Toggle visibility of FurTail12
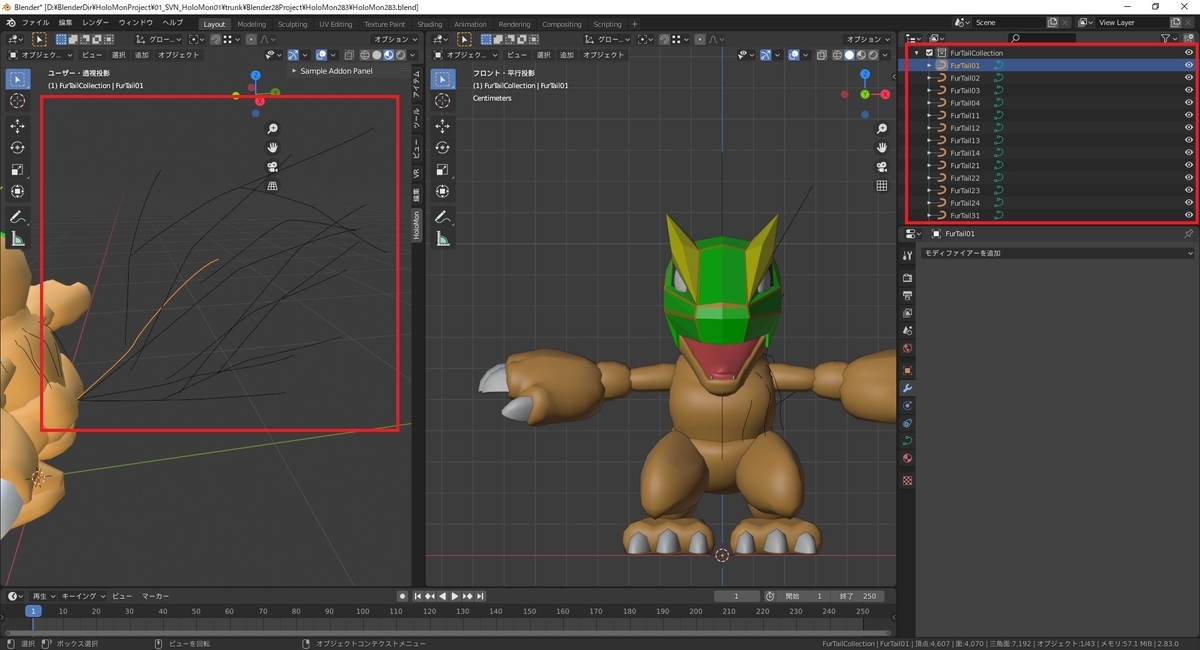The height and width of the screenshot is (650, 1200). pyautogui.click(x=1188, y=128)
